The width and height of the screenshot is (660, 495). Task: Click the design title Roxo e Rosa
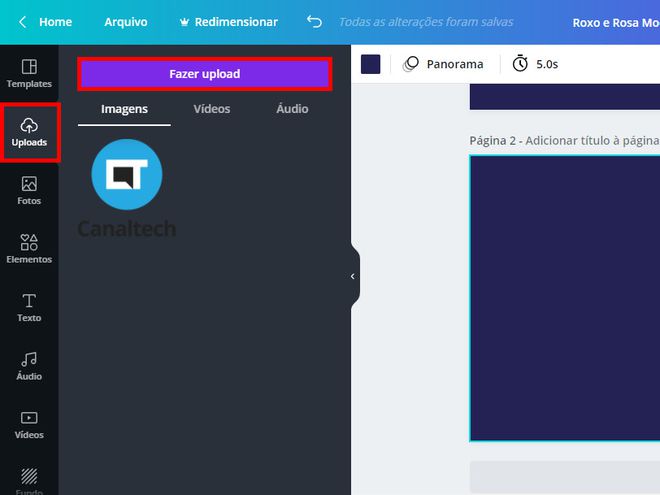pyautogui.click(x=616, y=23)
